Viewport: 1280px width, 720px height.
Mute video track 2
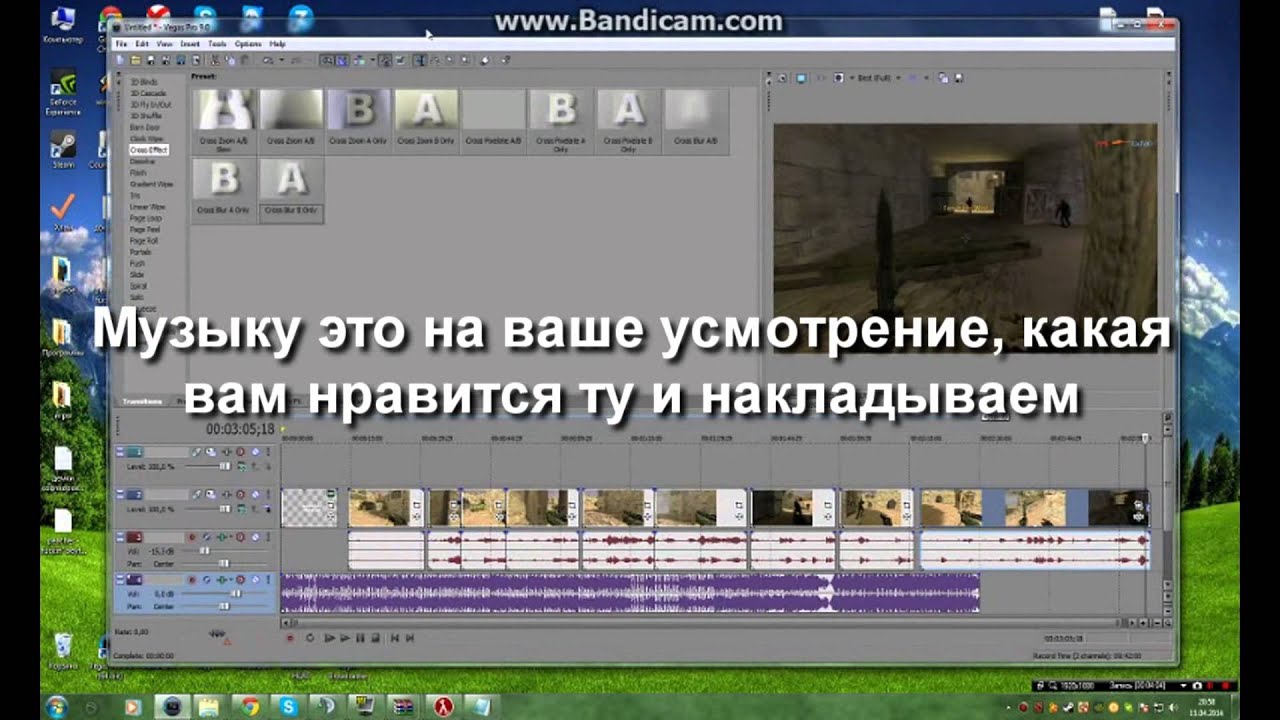pyautogui.click(x=240, y=495)
